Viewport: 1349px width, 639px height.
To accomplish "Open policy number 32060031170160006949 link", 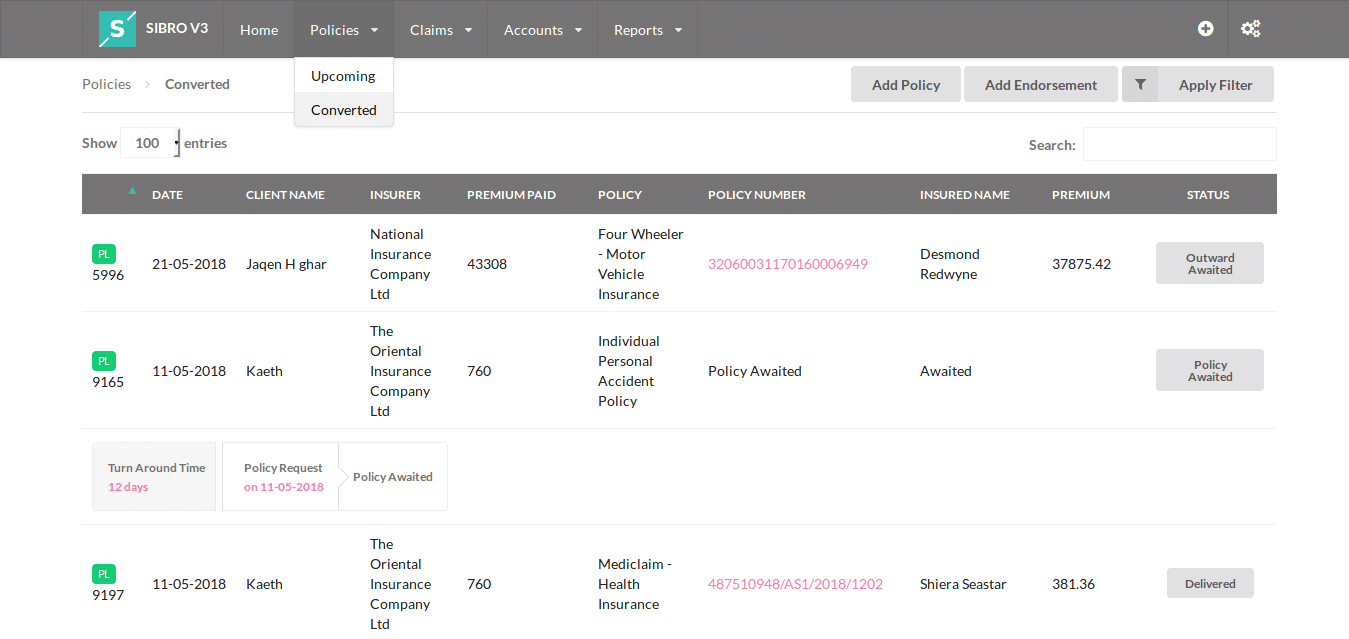I will pyautogui.click(x=788, y=264).
